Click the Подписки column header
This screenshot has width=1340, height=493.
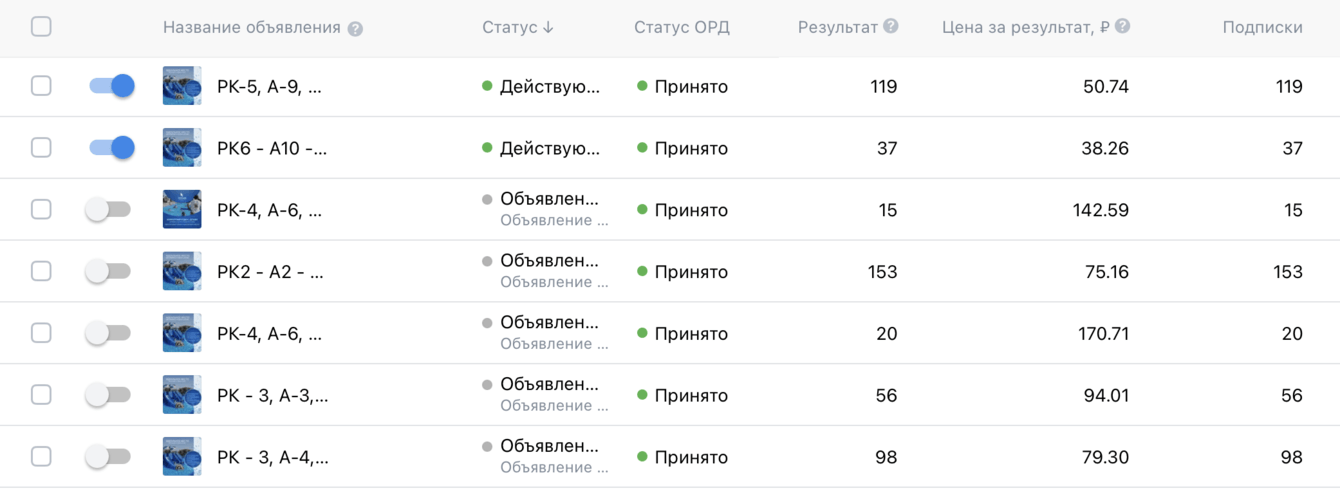click(1262, 28)
